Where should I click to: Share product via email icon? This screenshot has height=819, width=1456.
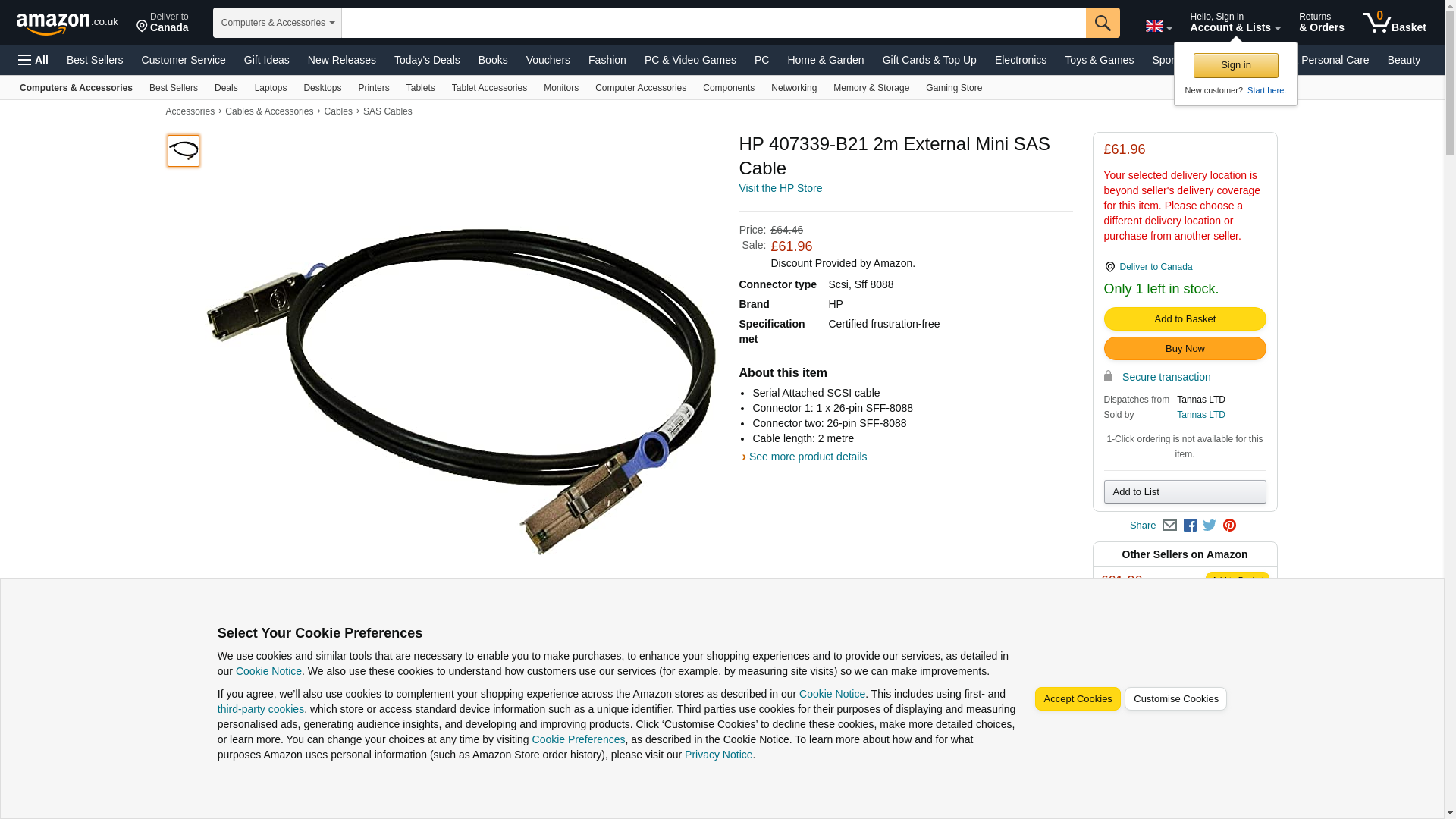coord(1169,526)
